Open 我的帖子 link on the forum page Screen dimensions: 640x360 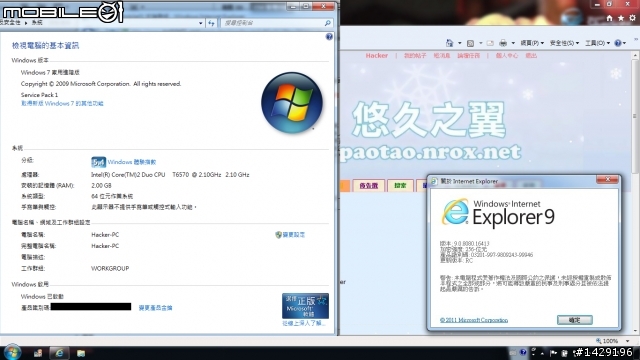coord(415,56)
